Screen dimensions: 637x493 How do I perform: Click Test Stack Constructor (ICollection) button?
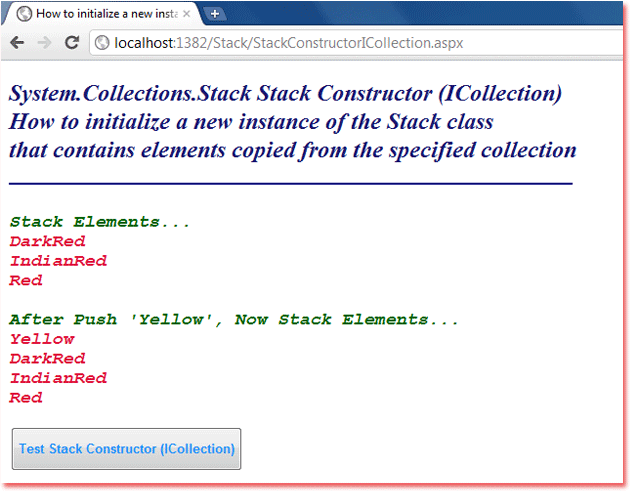(x=126, y=449)
